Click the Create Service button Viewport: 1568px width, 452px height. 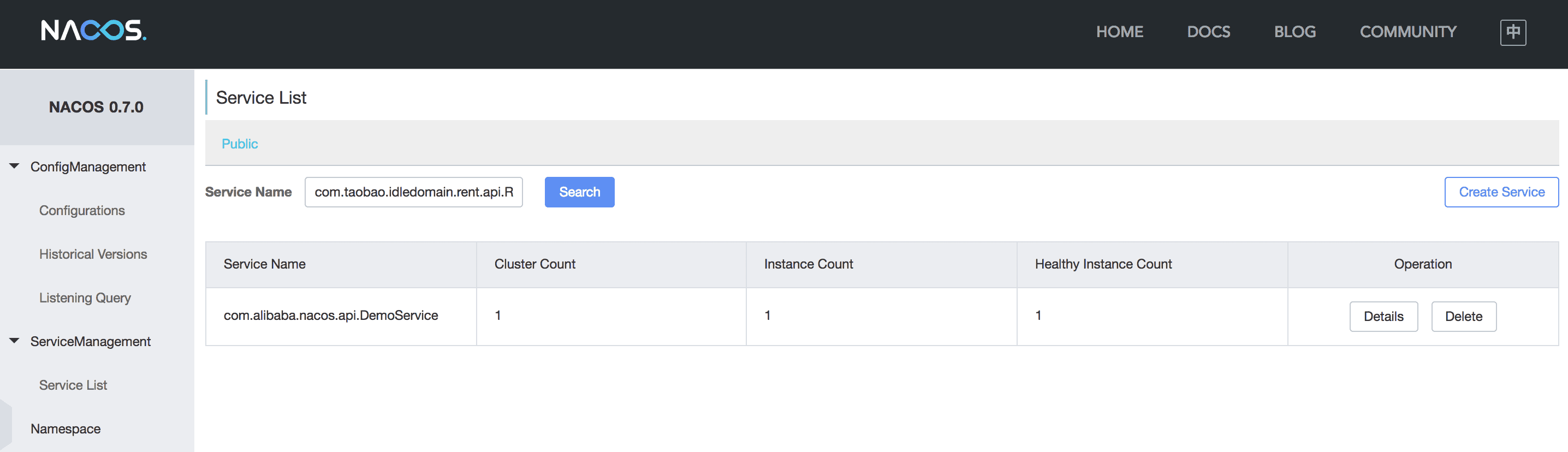[1501, 192]
